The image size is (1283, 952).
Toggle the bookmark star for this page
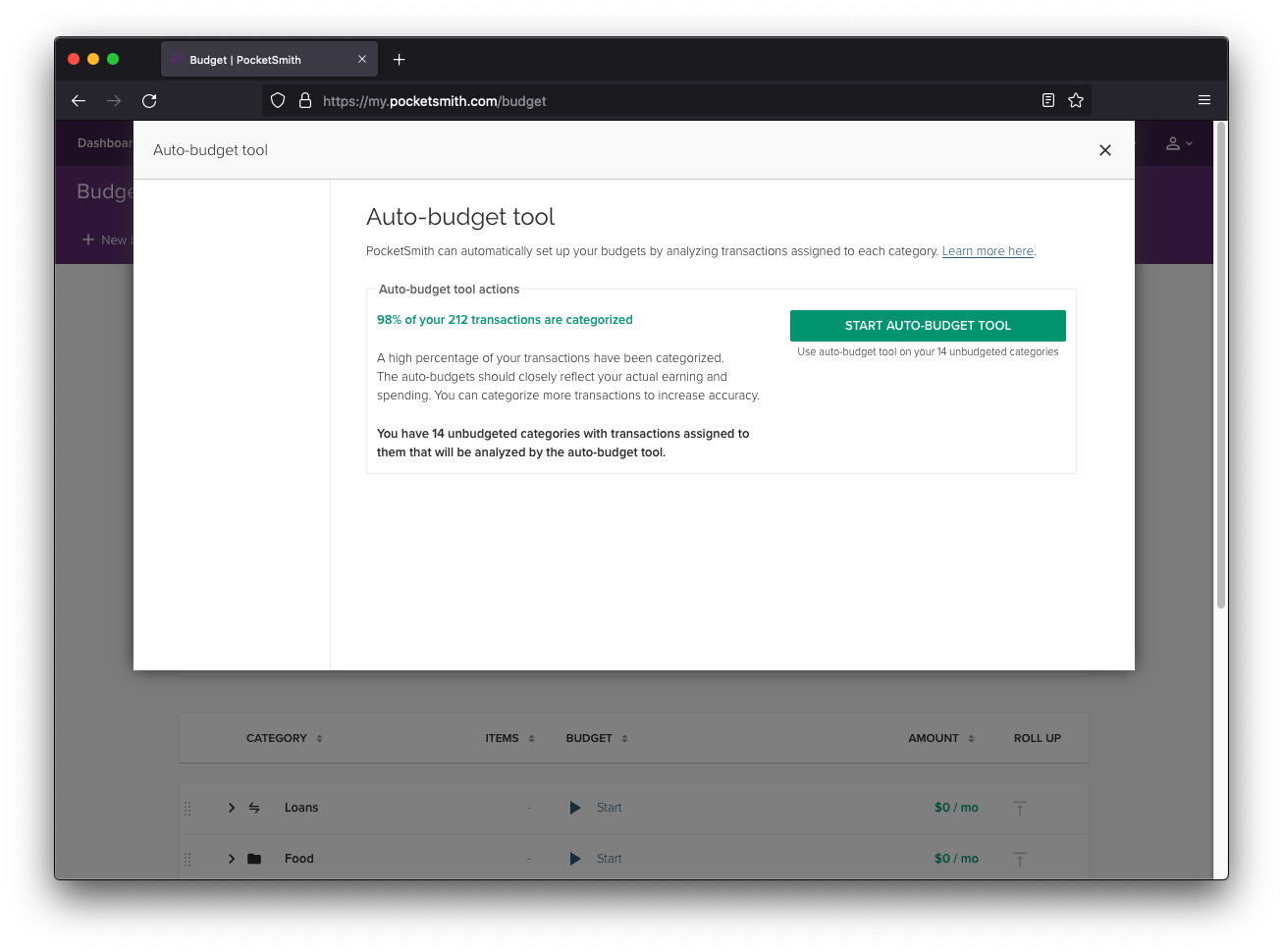pyautogui.click(x=1076, y=99)
